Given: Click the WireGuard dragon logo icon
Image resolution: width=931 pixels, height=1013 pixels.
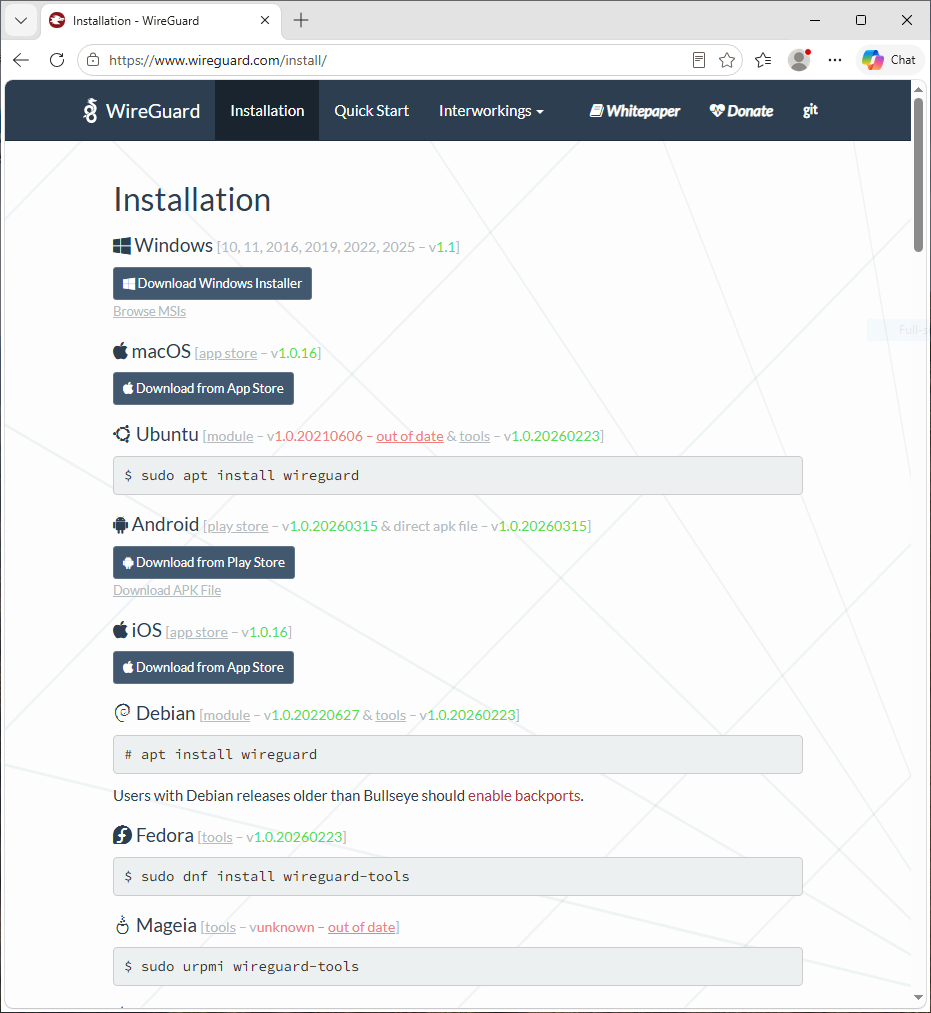Looking at the screenshot, I should pyautogui.click(x=90, y=110).
